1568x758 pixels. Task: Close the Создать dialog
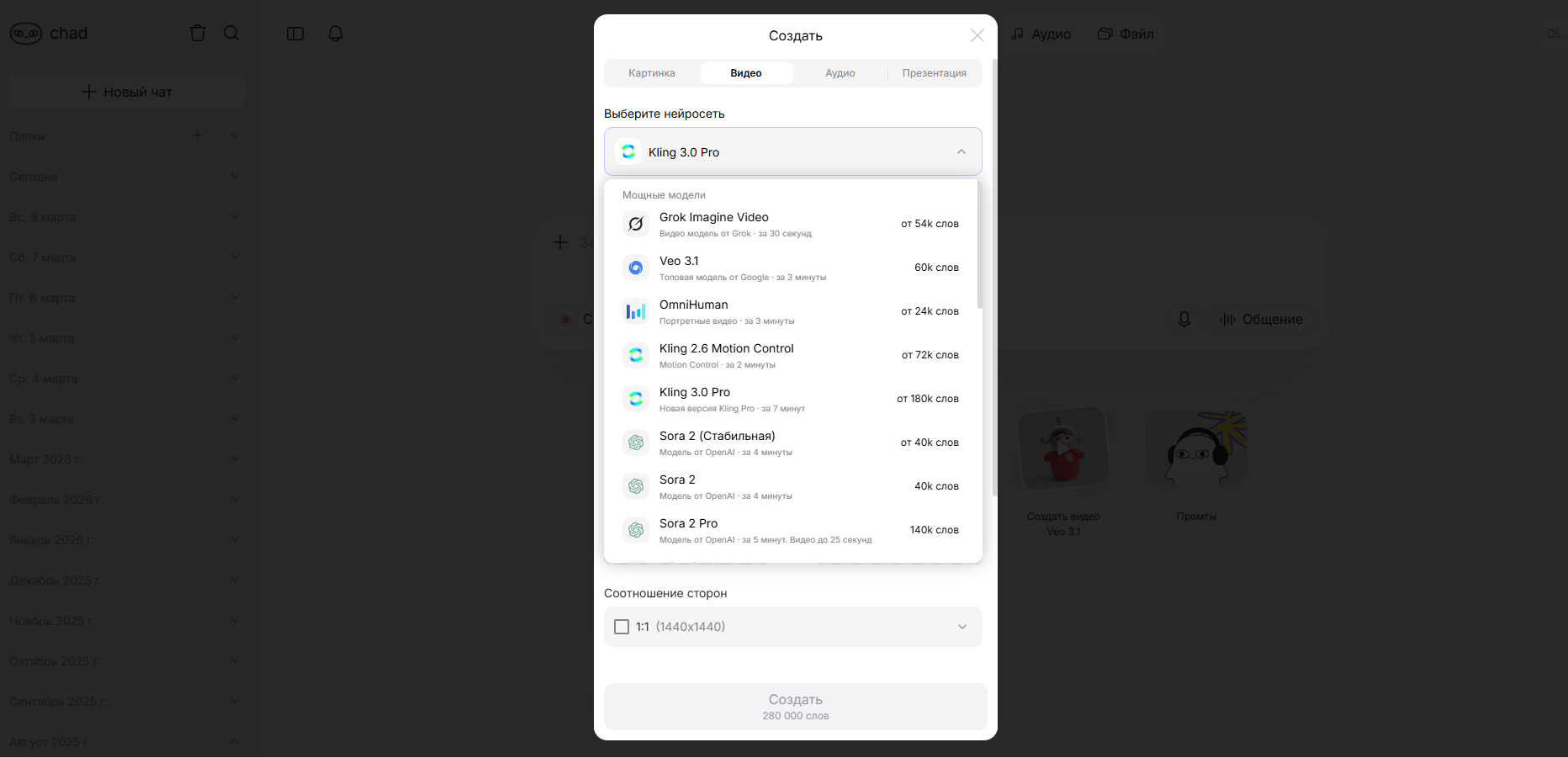tap(977, 35)
